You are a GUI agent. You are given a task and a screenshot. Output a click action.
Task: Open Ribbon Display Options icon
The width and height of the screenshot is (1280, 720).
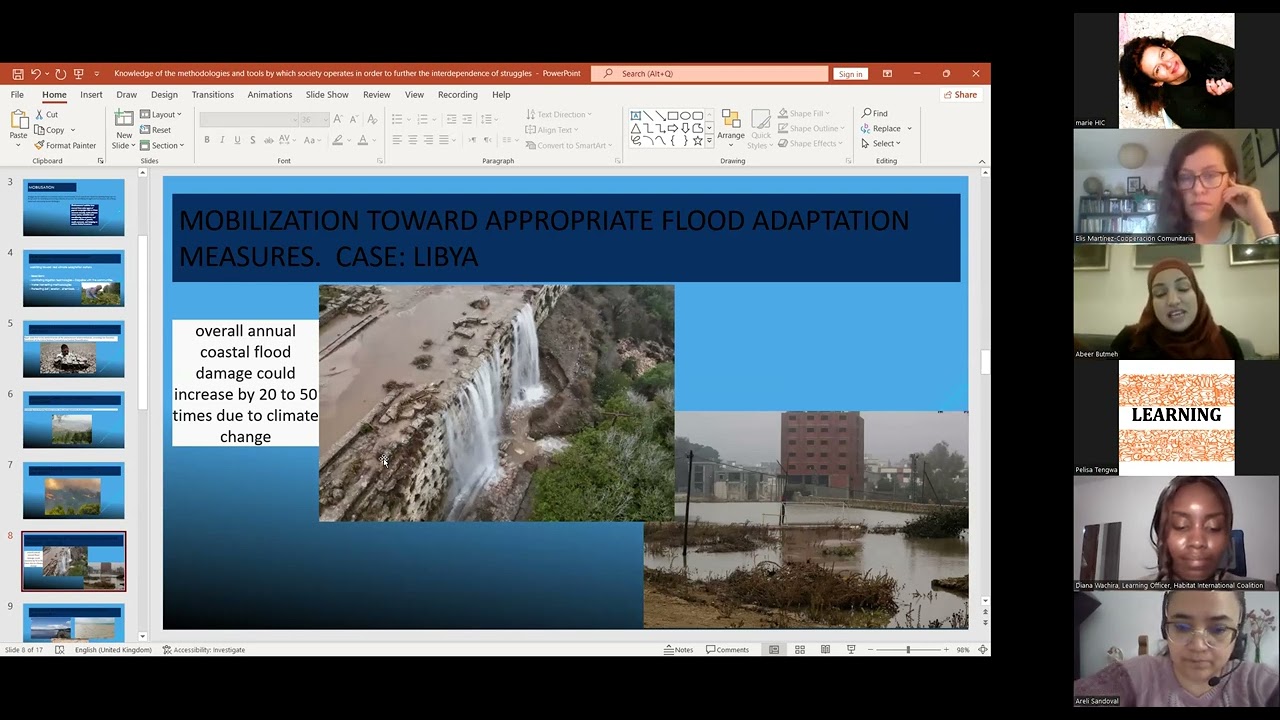coord(887,74)
